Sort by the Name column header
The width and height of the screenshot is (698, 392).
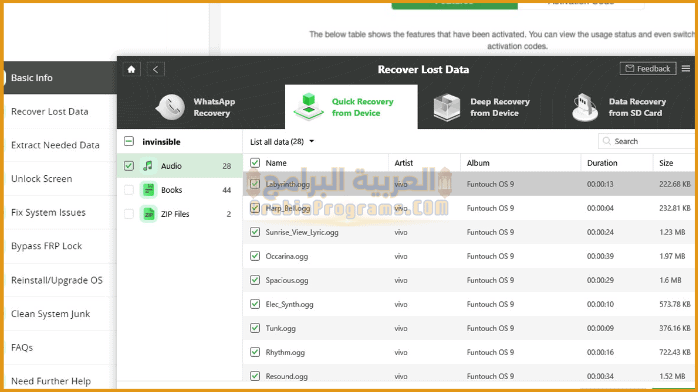coord(276,163)
